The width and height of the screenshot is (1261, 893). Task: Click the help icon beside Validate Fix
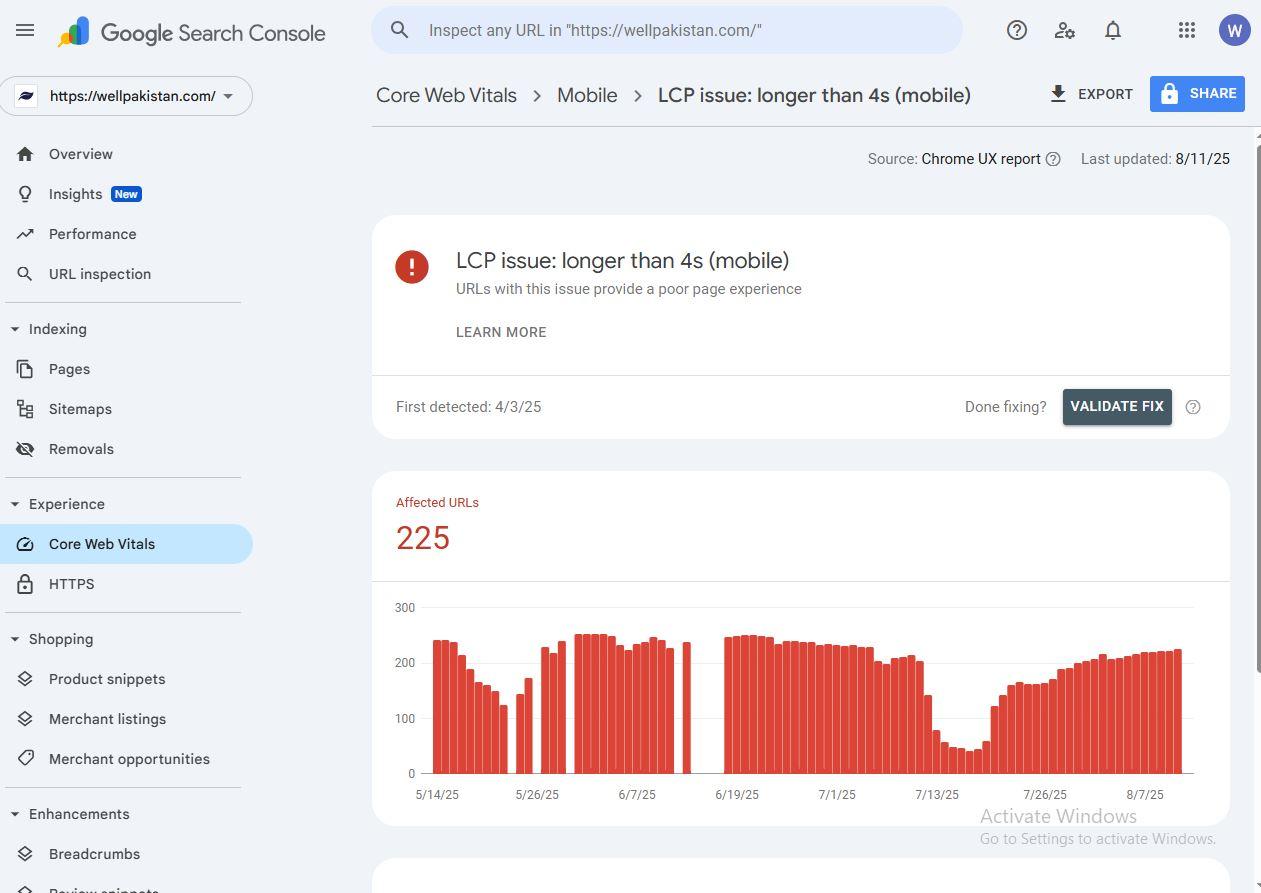coord(1193,407)
